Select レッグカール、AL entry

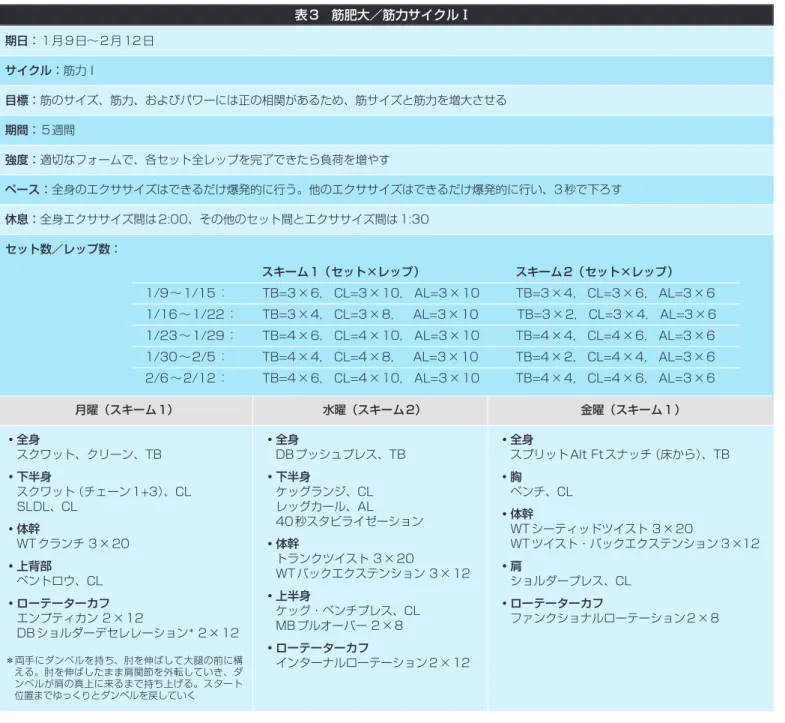(324, 507)
